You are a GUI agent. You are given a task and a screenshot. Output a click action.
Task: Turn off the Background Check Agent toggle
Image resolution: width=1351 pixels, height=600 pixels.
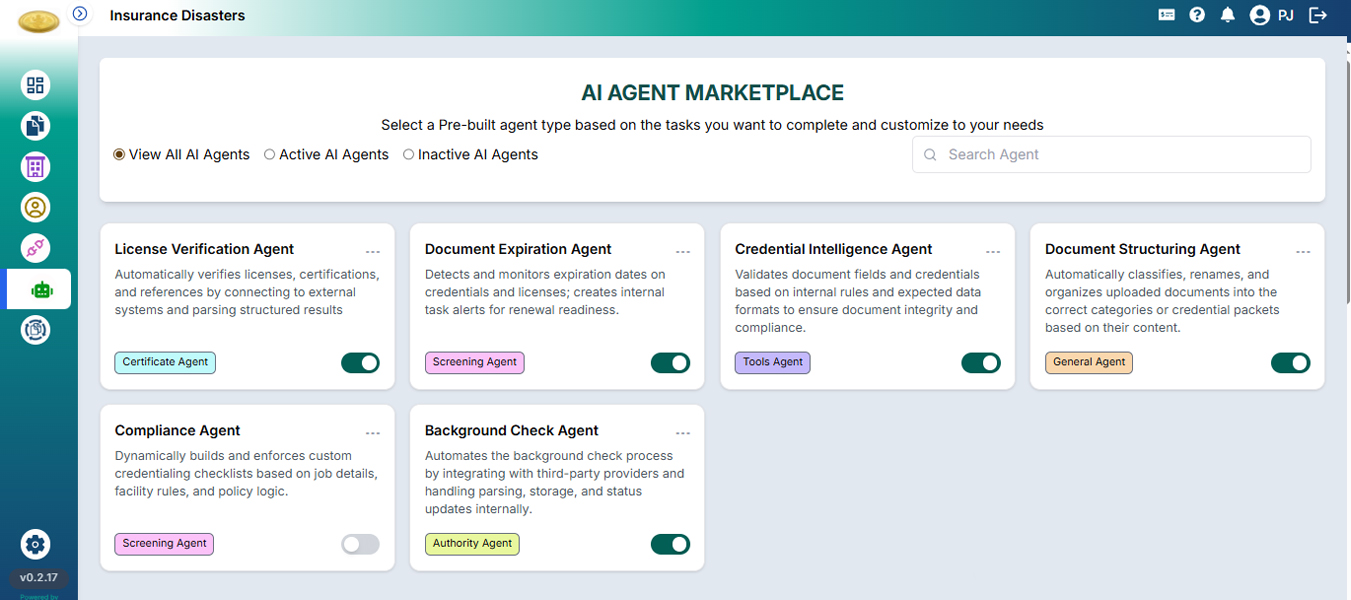670,544
